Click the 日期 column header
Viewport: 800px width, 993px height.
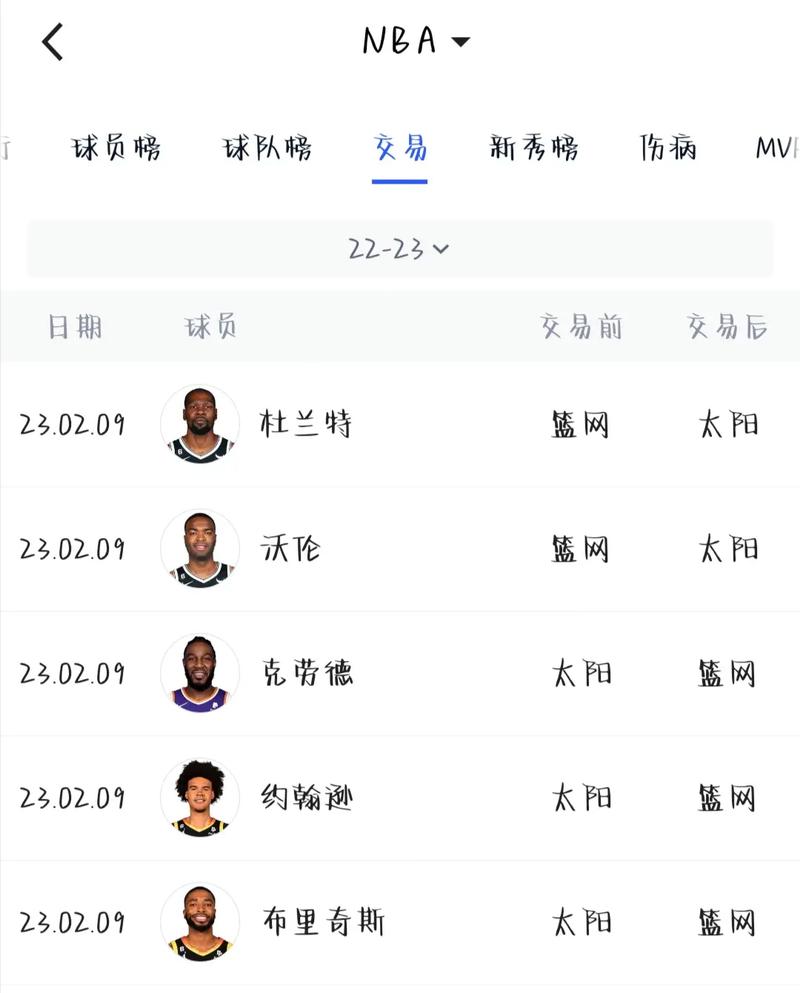pos(75,327)
